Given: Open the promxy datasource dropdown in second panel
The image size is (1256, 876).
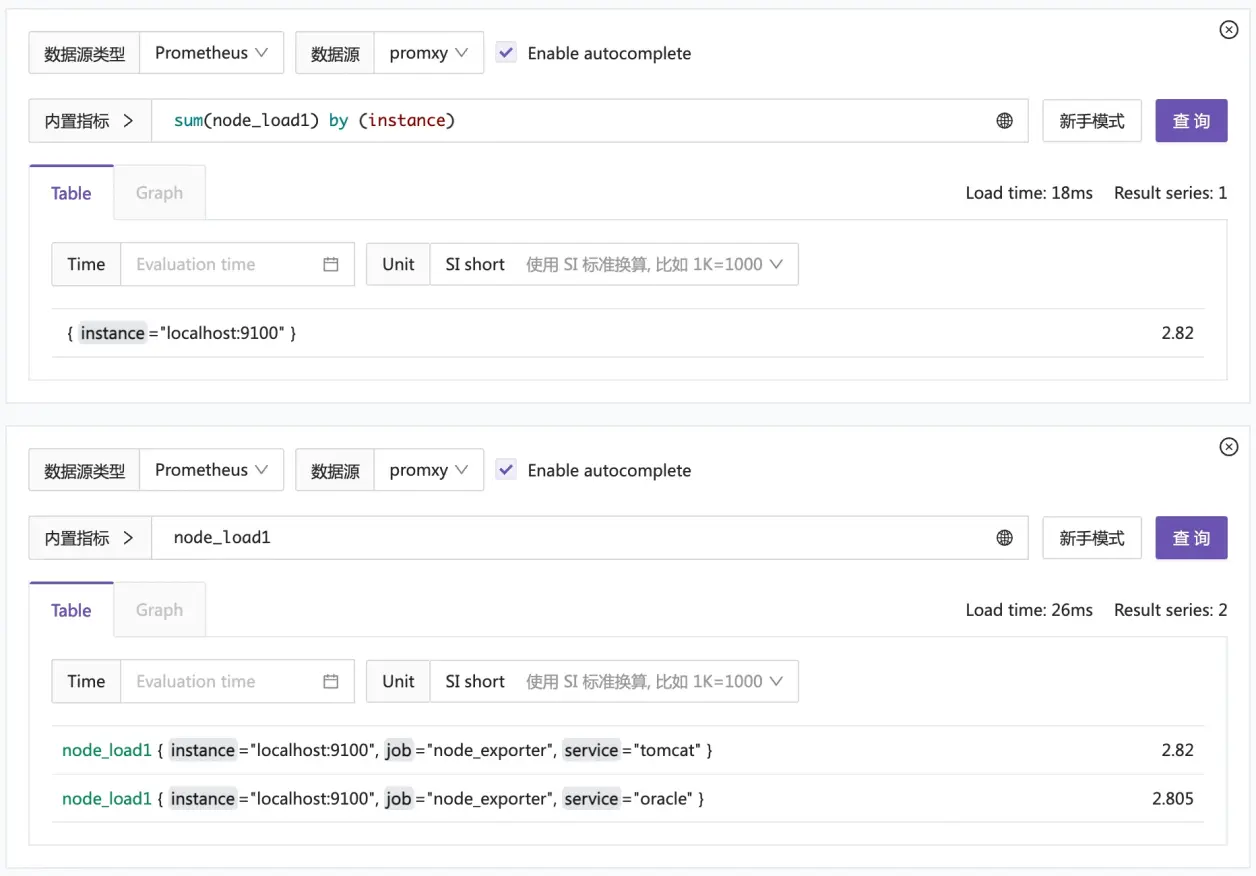Looking at the screenshot, I should click(x=429, y=470).
